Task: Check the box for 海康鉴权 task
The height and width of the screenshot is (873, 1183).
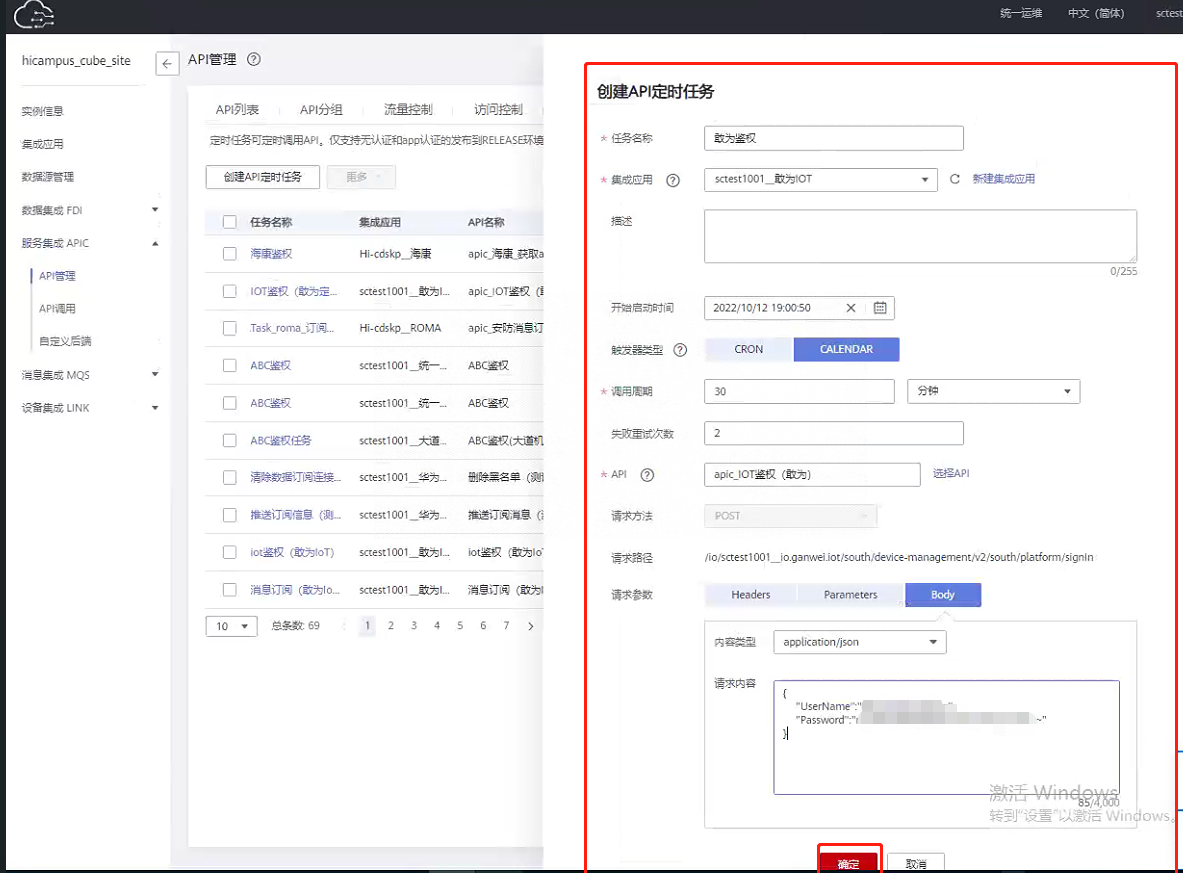Action: click(230, 254)
